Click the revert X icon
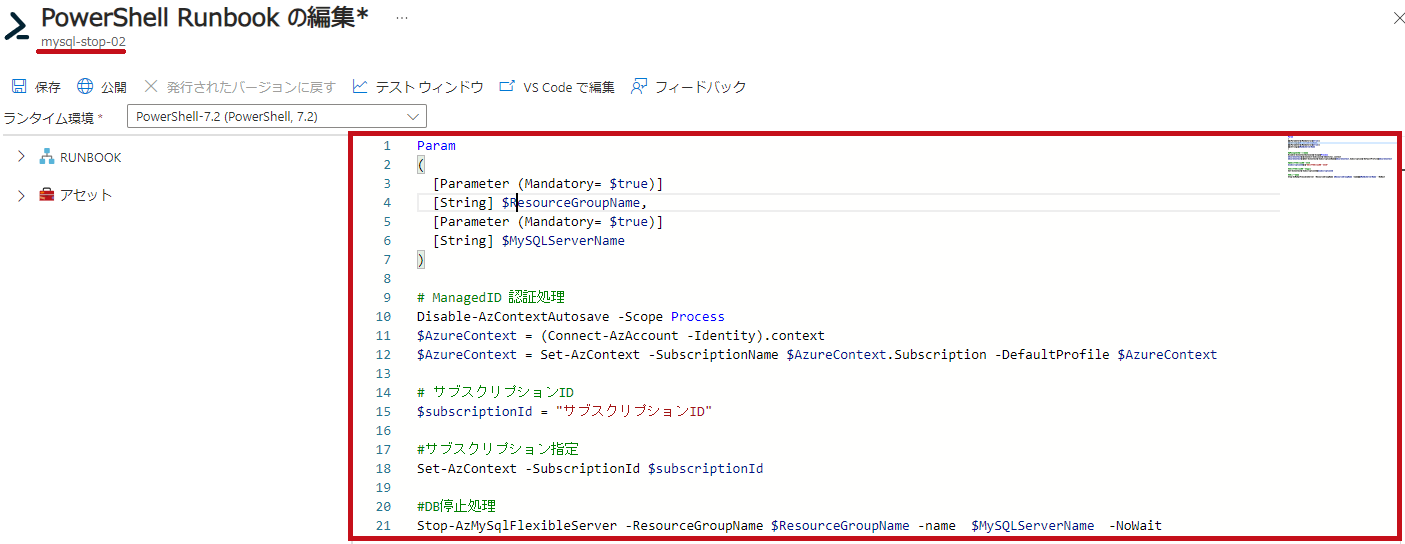 [151, 87]
